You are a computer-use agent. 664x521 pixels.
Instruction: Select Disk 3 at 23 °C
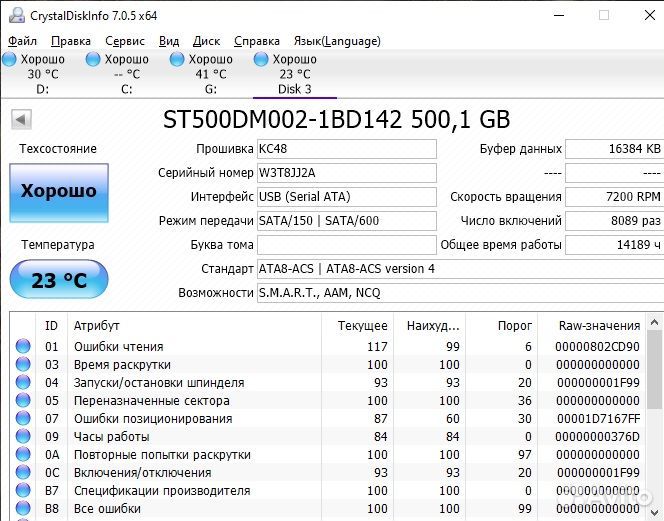coord(294,74)
